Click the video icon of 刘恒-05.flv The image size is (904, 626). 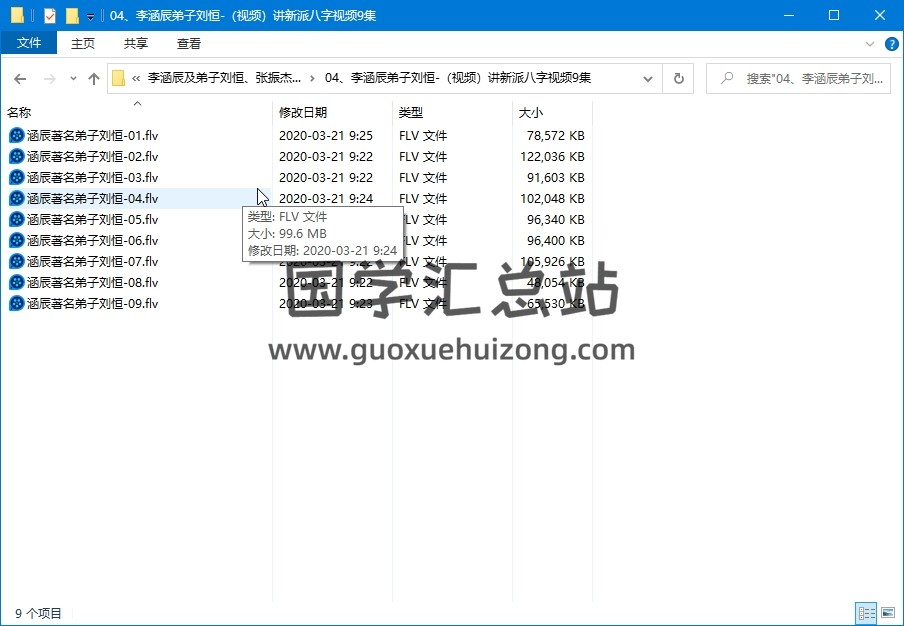coord(17,220)
